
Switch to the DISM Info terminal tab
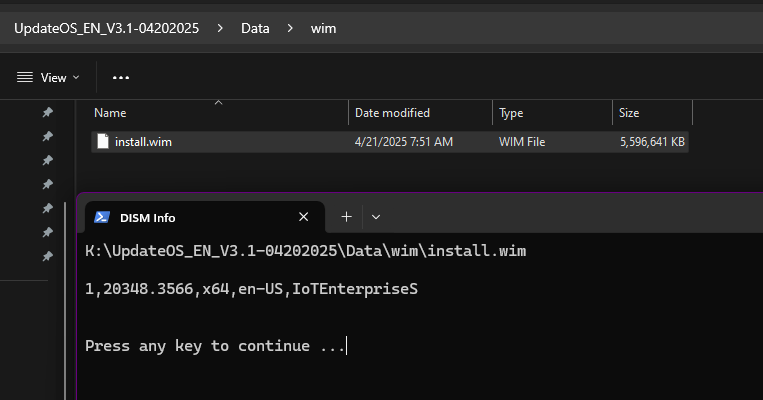pos(204,217)
